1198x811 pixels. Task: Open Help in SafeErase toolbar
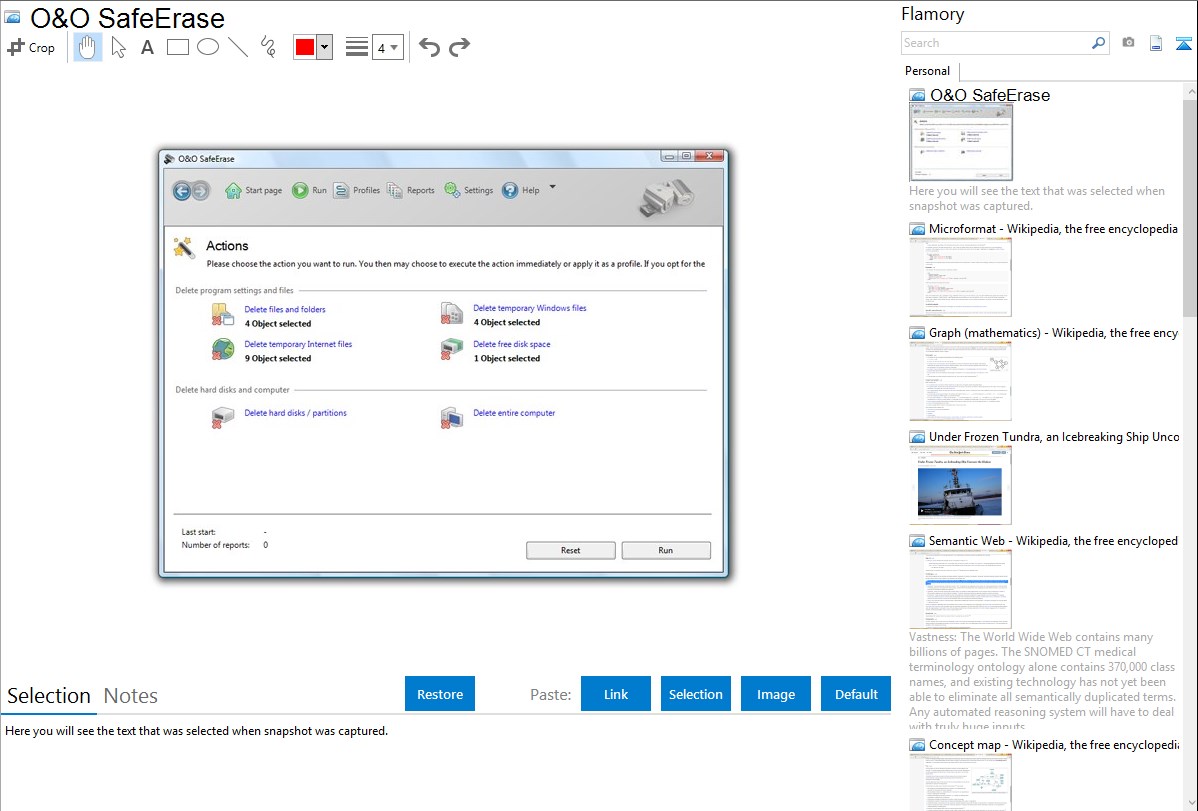[x=521, y=190]
